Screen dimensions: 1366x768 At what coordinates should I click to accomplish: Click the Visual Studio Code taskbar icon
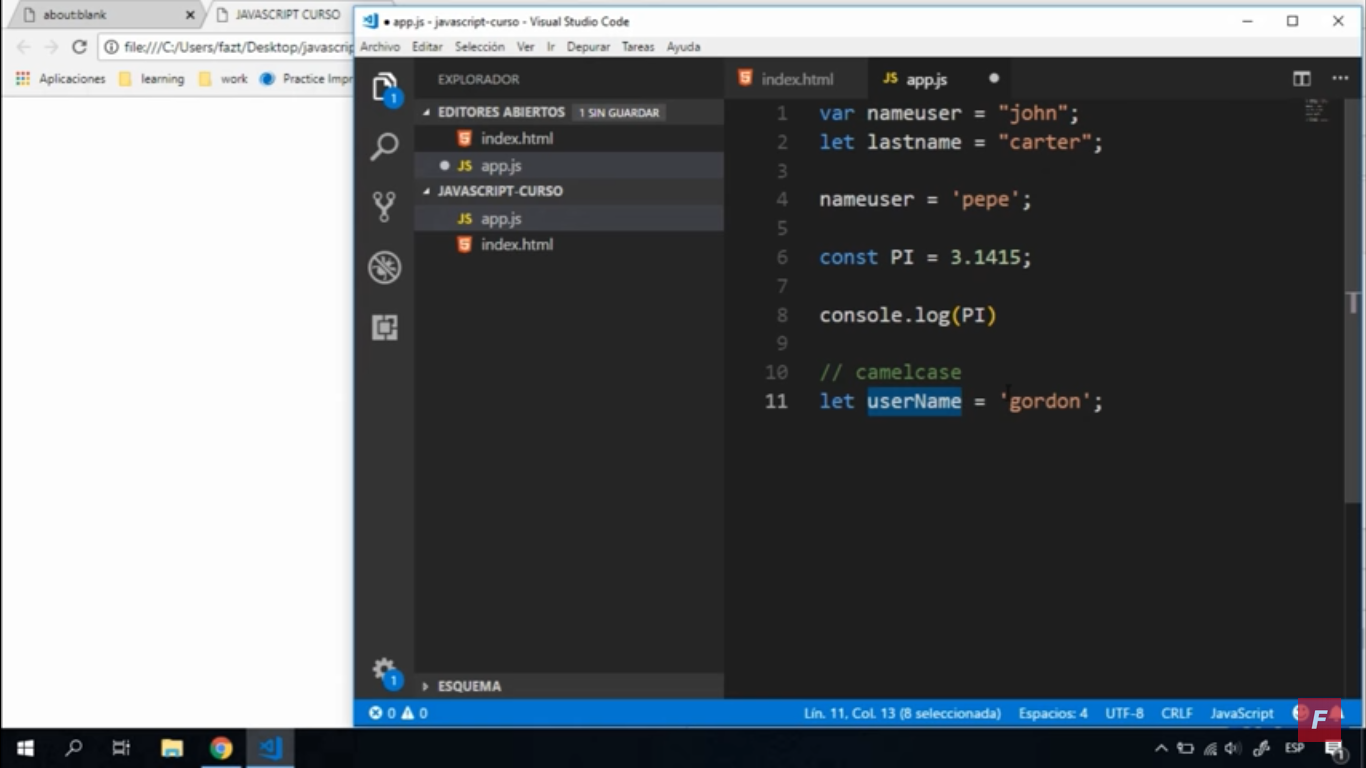[270, 748]
